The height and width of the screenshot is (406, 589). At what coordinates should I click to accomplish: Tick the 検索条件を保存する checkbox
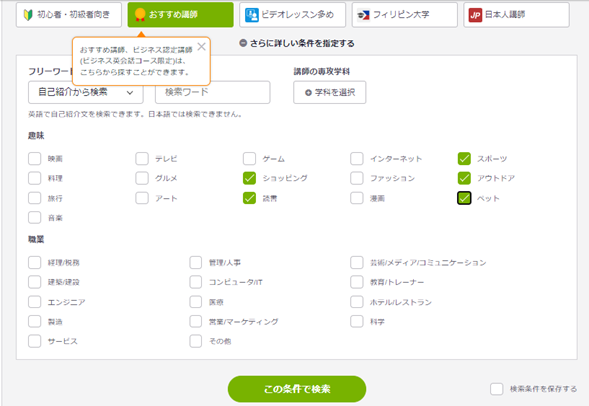pos(497,389)
